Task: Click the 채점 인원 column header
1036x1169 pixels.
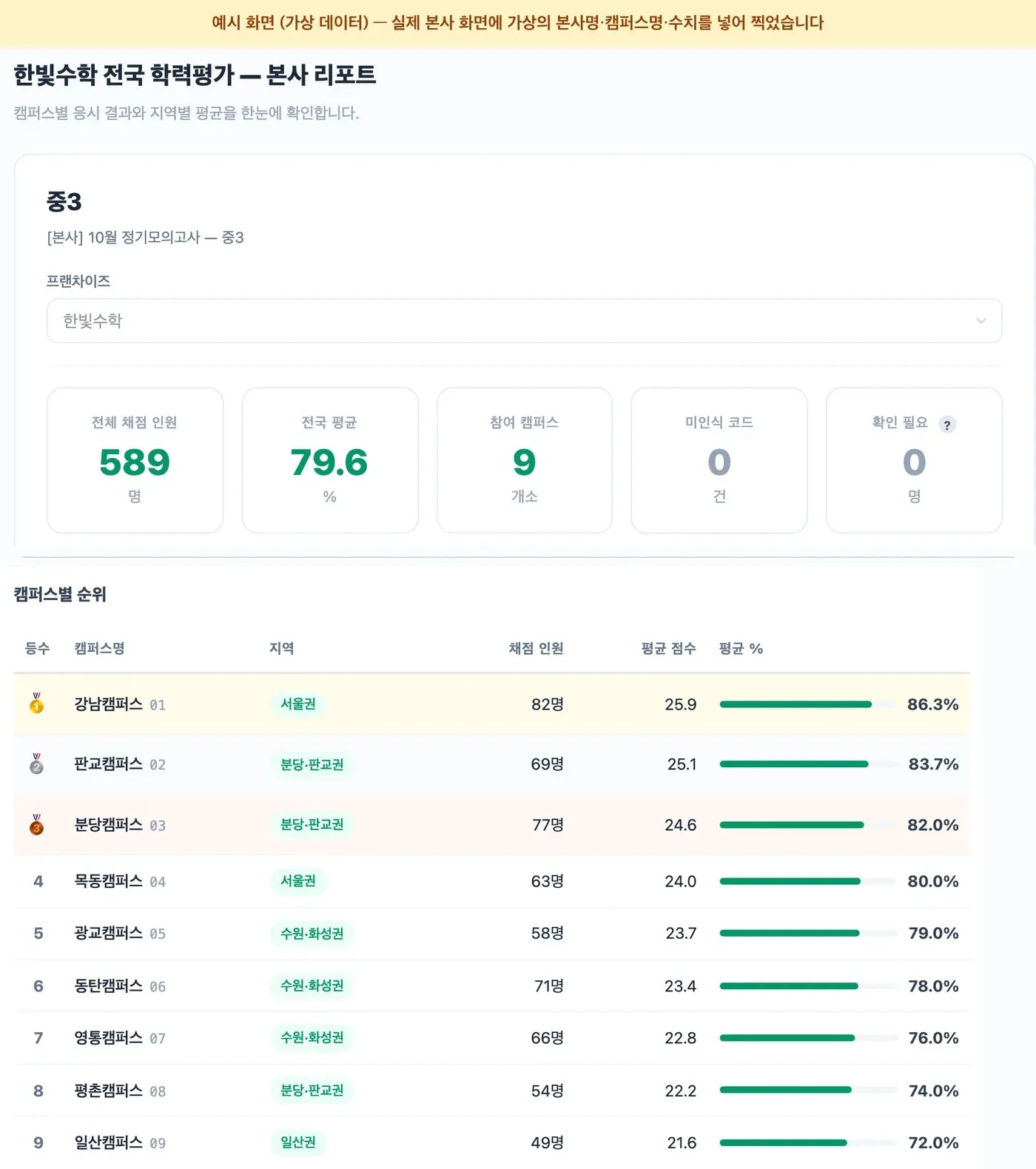Action: 536,649
